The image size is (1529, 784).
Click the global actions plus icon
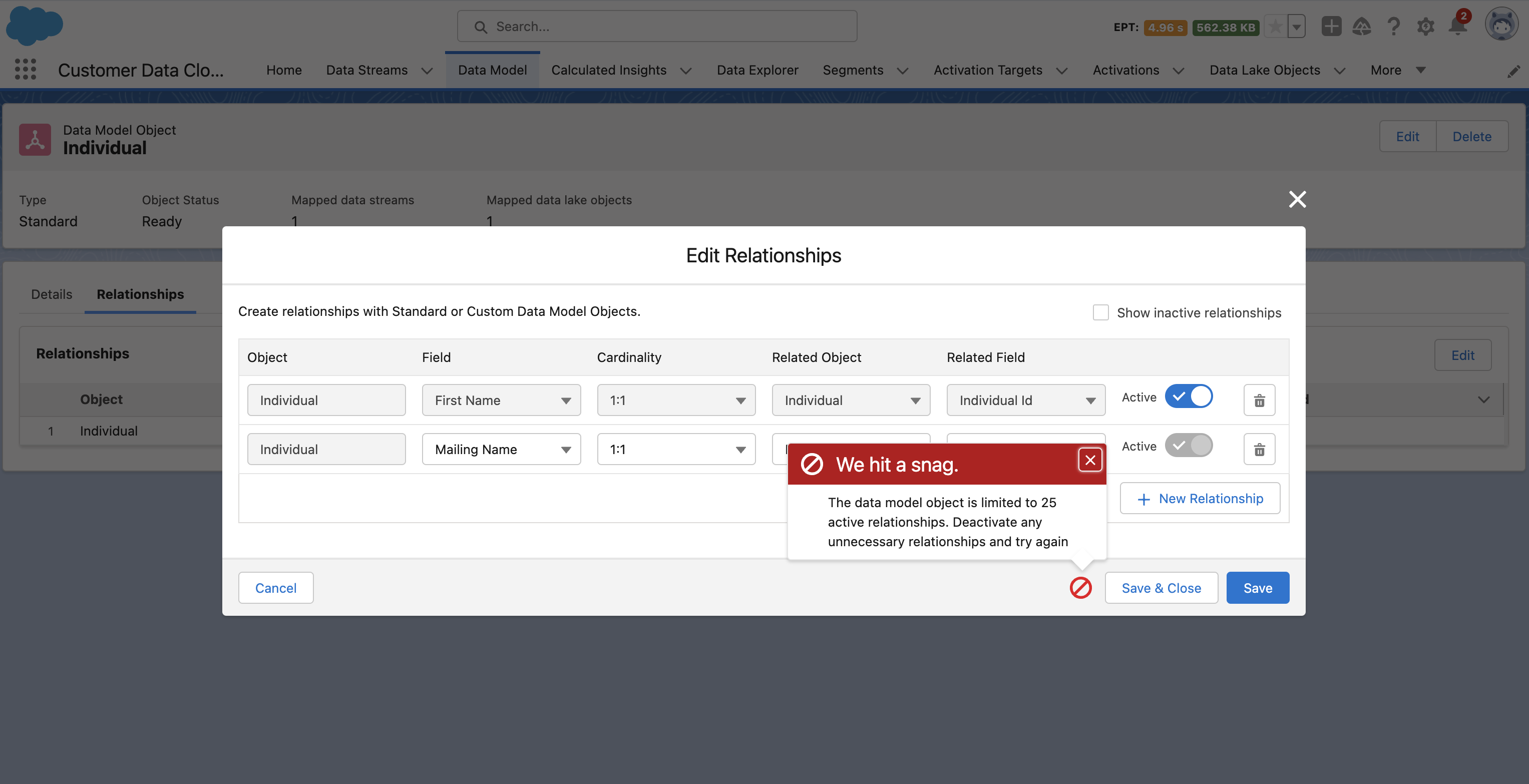coord(1331,26)
